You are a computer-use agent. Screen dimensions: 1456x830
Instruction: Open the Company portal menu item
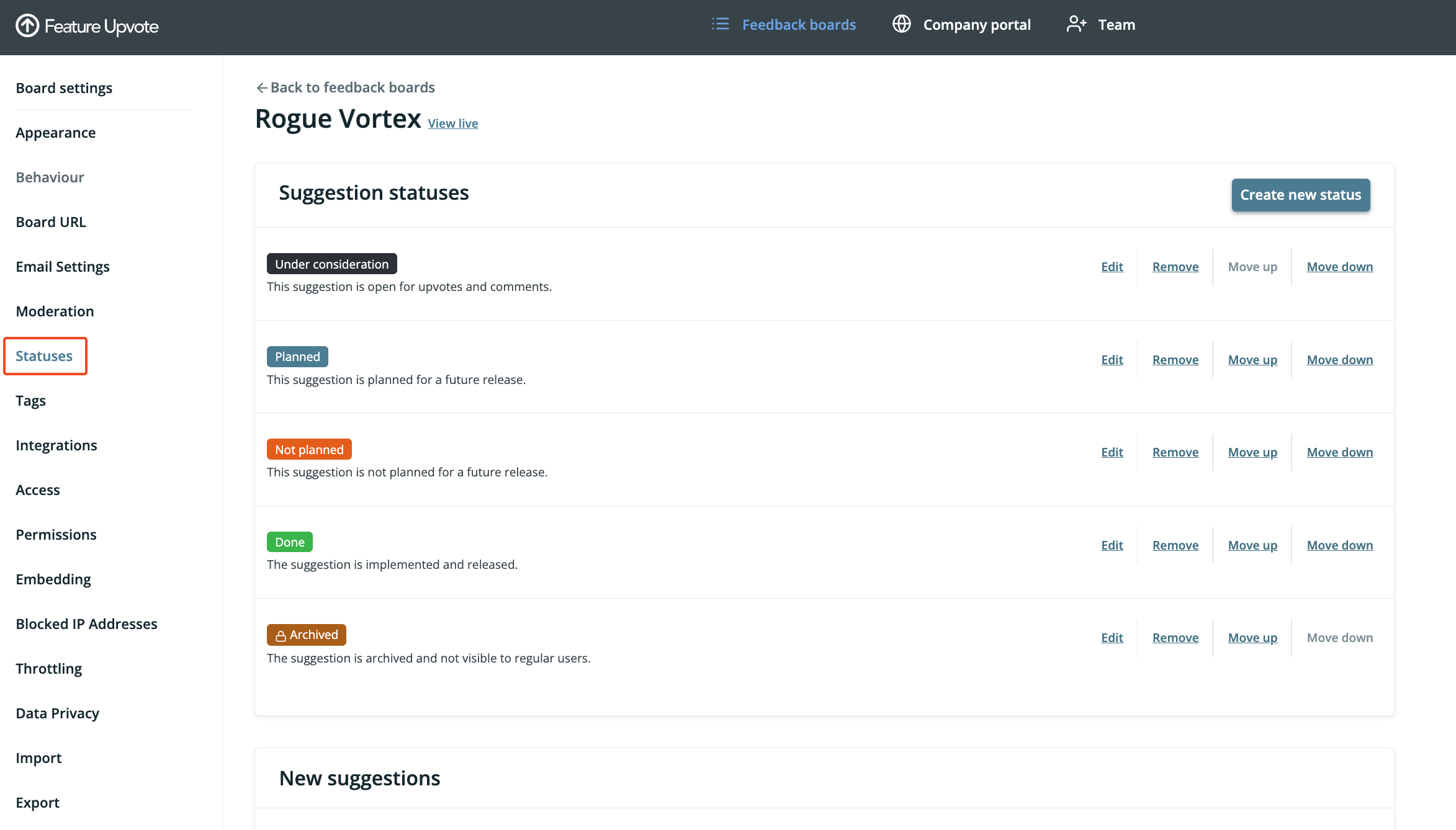pos(976,25)
